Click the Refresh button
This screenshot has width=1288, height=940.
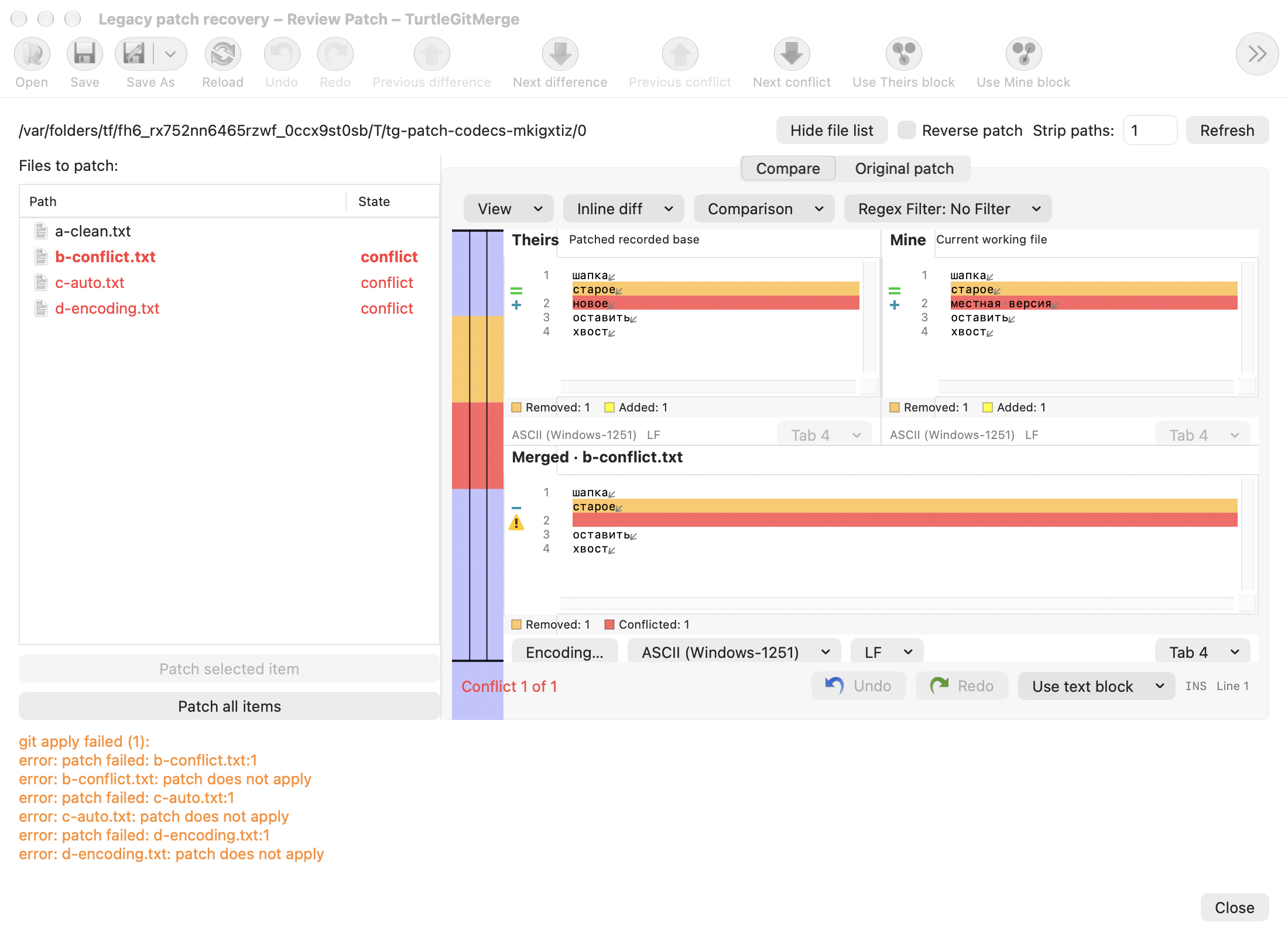[1227, 130]
